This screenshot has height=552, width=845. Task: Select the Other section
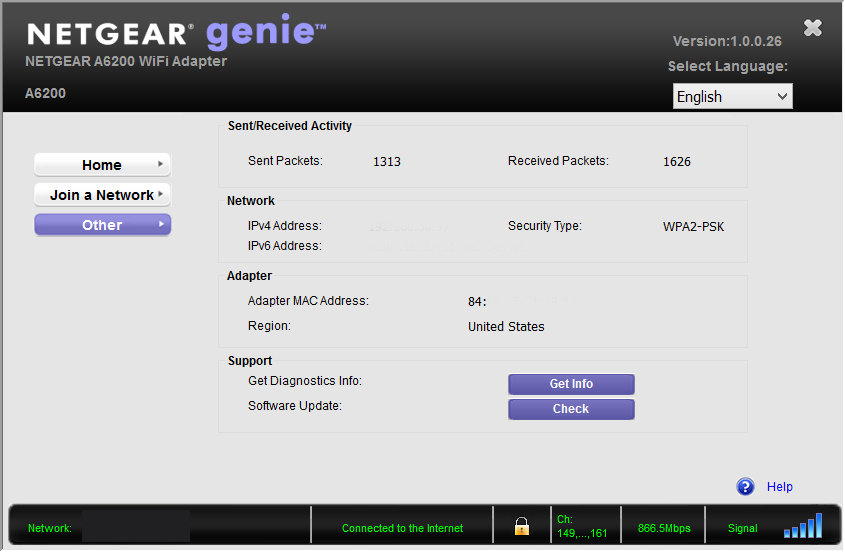(x=102, y=225)
